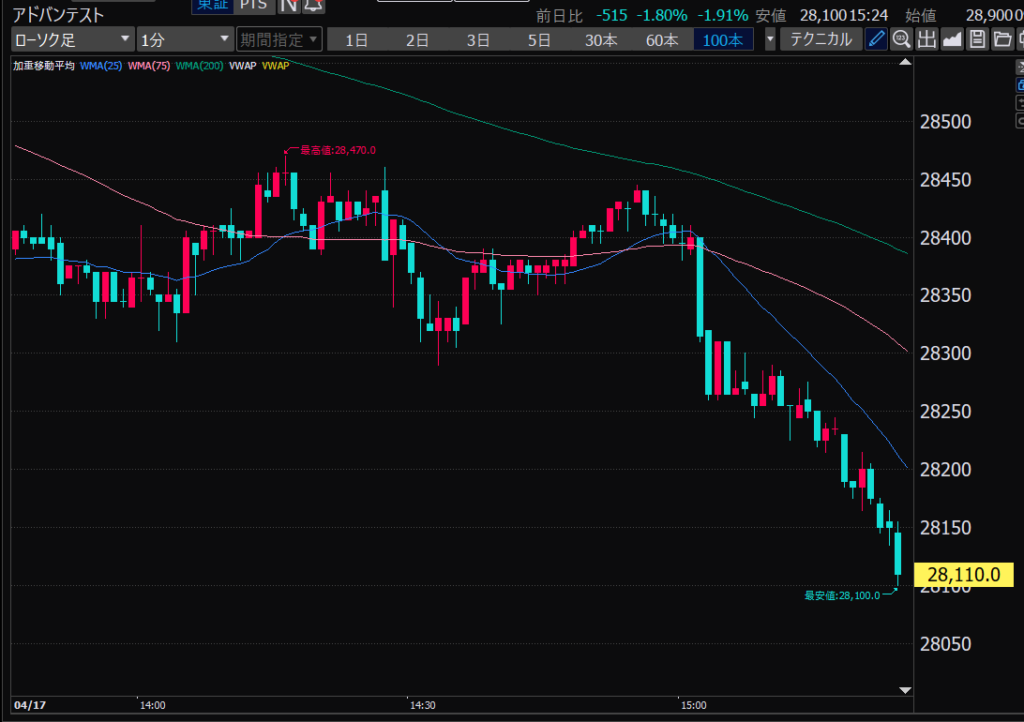Click the 出 export icon
1024x722 pixels.
[926, 40]
